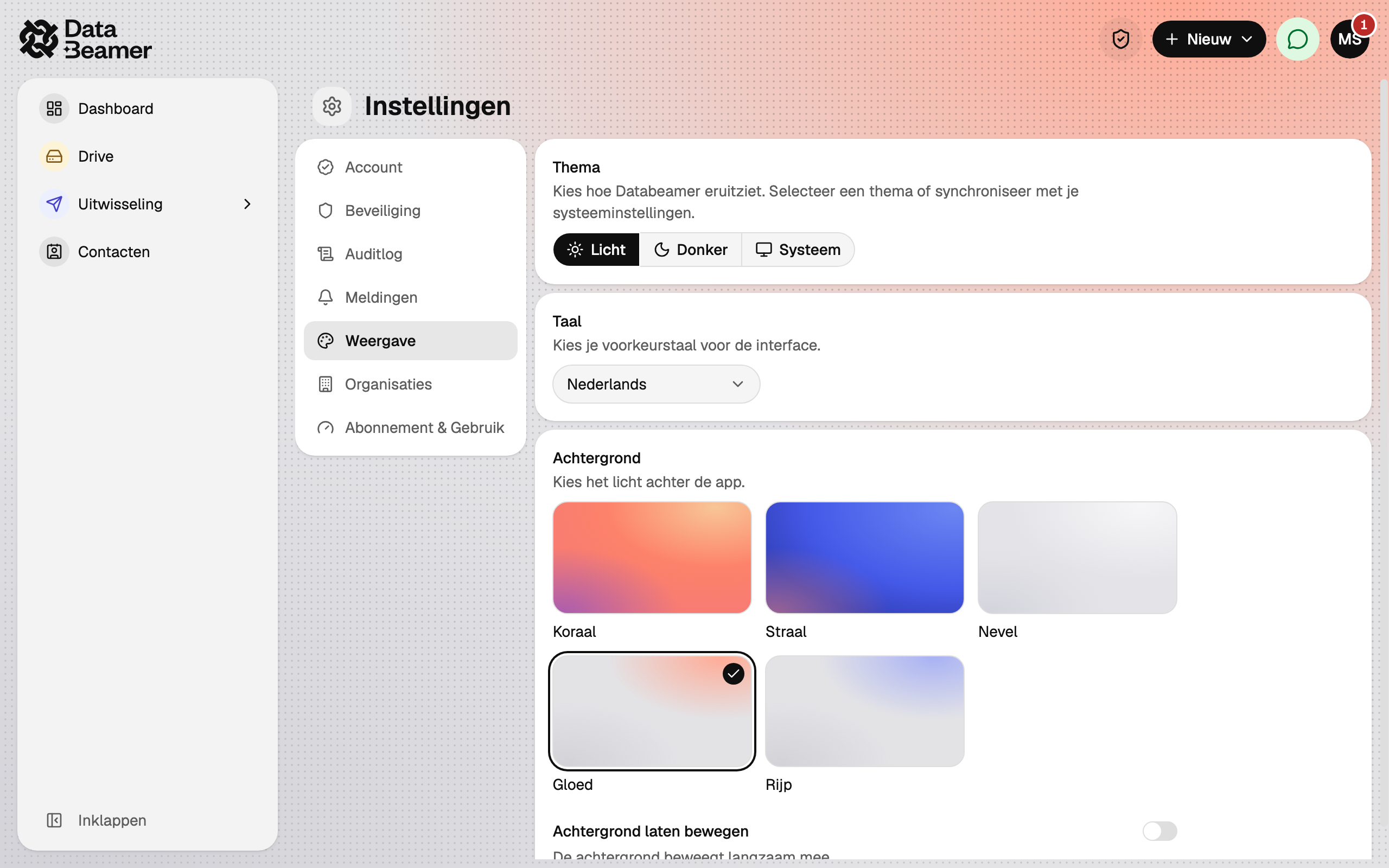1389x868 pixels.
Task: Click the Inklappen collapse panel icon
Action: tap(54, 820)
